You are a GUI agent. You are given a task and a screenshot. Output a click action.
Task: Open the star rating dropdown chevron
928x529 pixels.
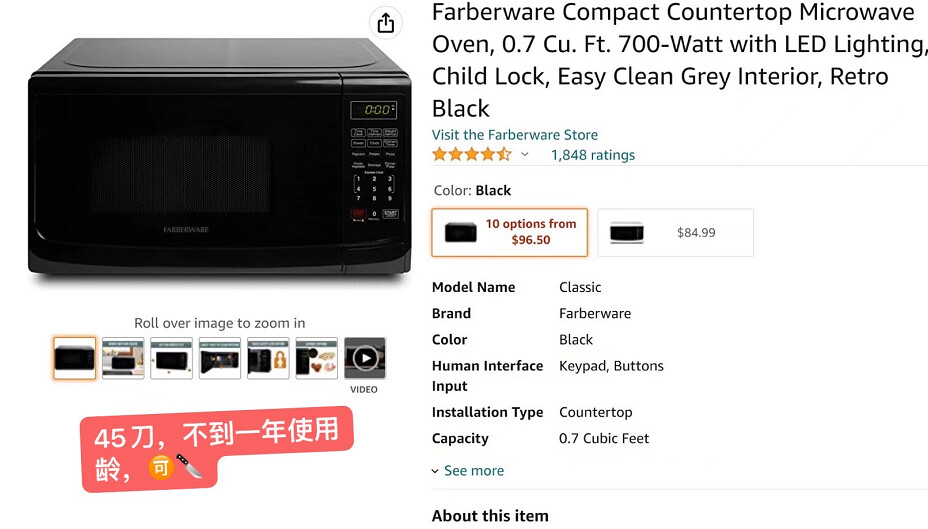coord(524,155)
